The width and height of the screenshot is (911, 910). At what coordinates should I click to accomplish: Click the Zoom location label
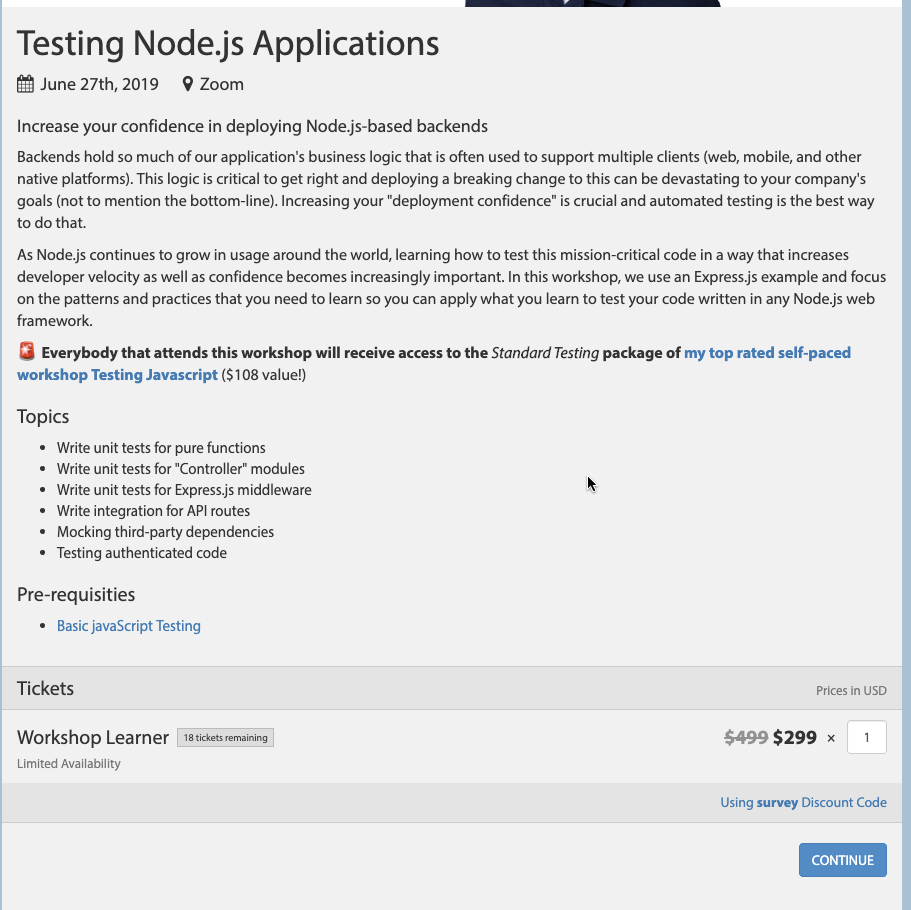point(222,84)
